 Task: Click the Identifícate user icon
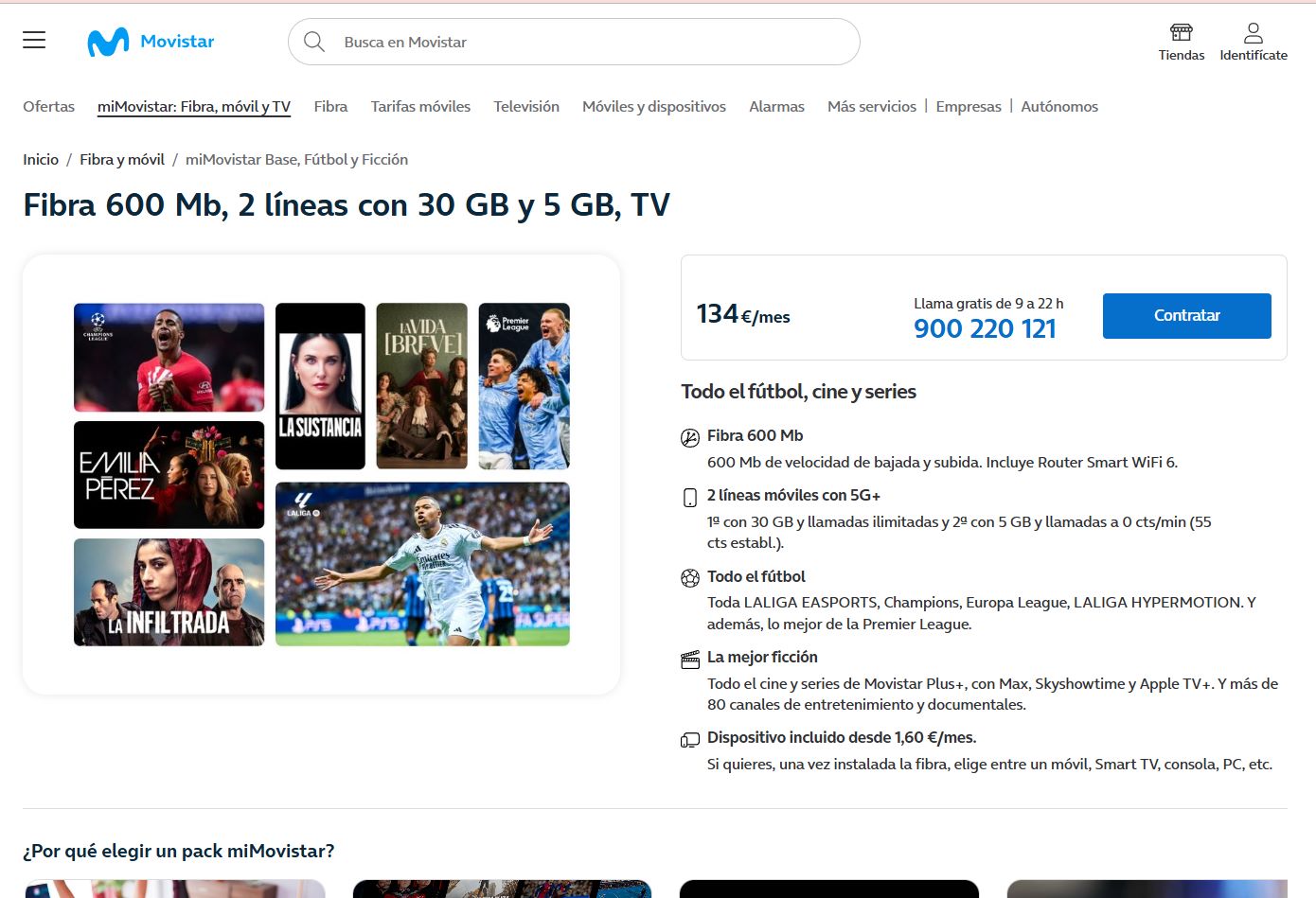(x=1254, y=32)
